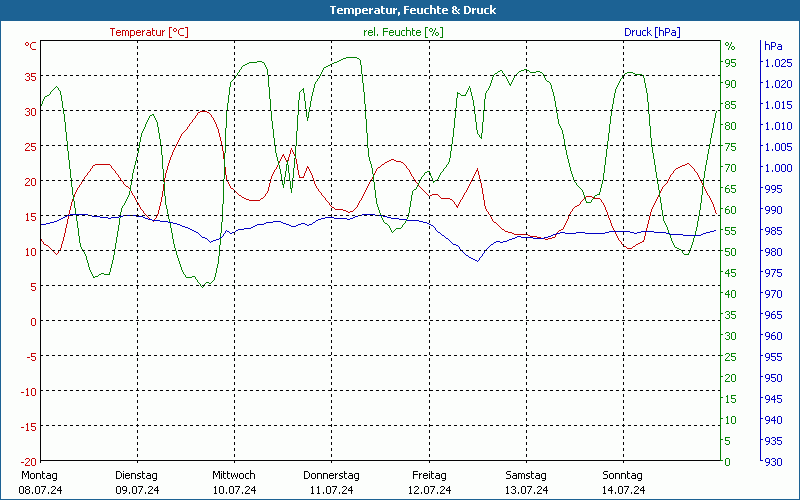Screen dimensions: 800x500
Task: Click pressure axis value '1.010'
Action: 778,126
